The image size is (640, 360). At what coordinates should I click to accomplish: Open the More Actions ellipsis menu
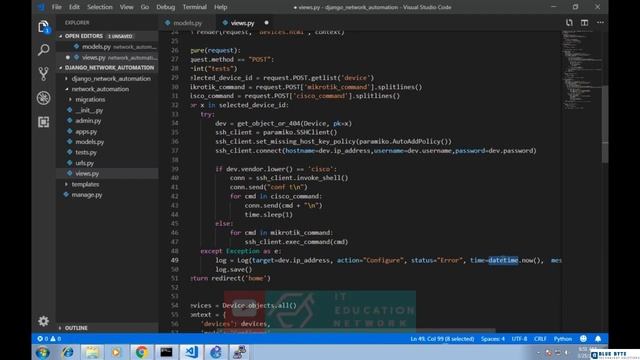[600, 23]
